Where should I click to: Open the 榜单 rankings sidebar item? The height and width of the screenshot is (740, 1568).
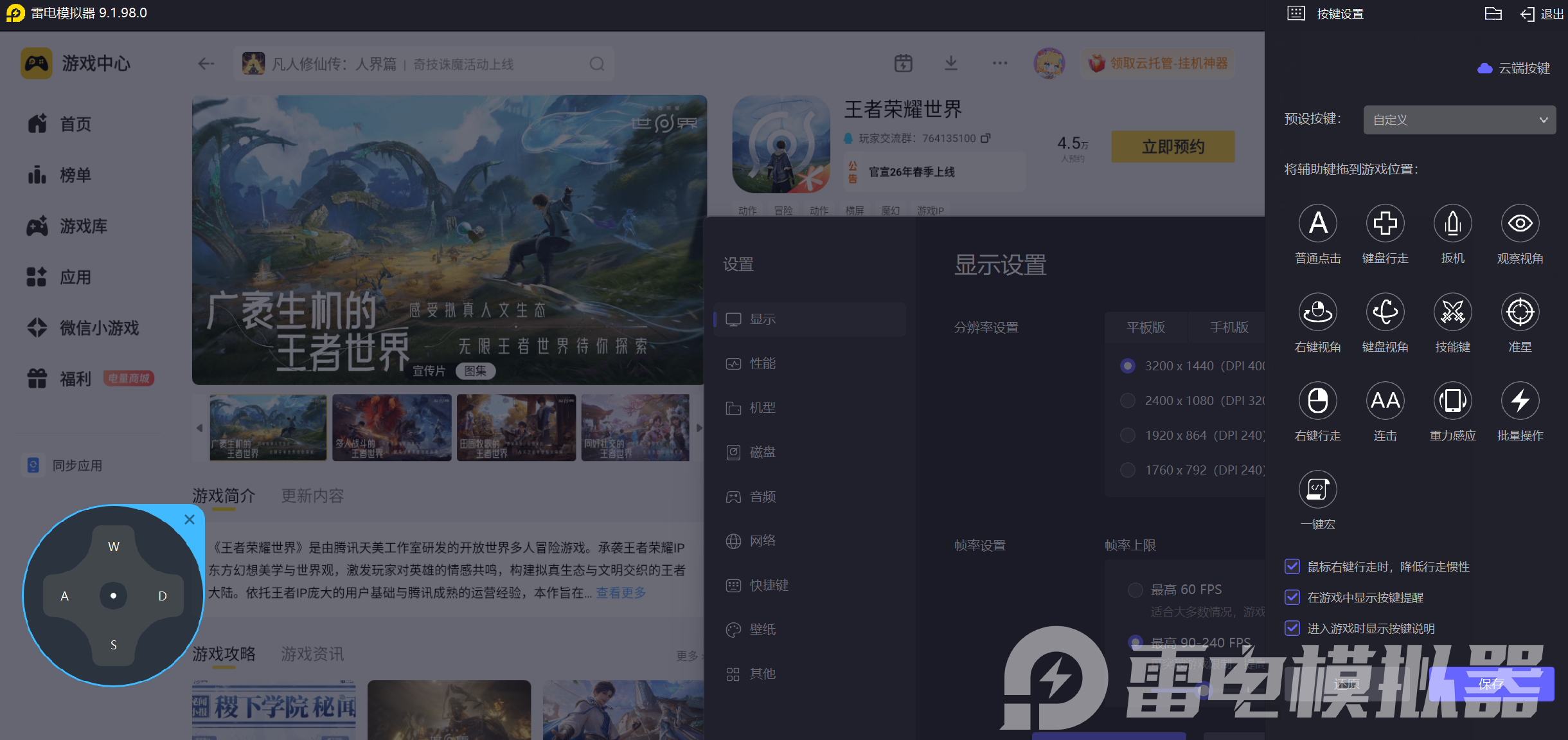point(60,175)
